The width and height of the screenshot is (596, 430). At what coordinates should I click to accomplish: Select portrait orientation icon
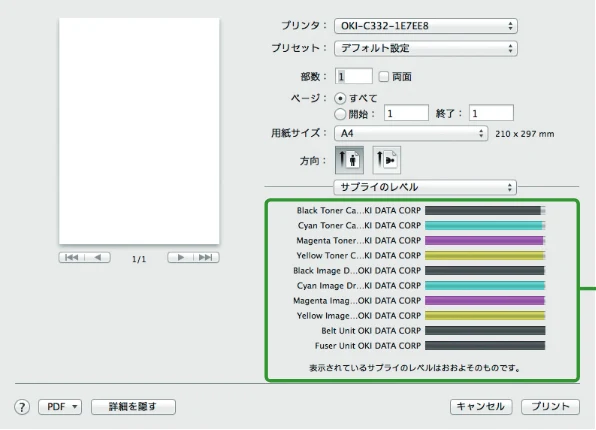[x=349, y=160]
